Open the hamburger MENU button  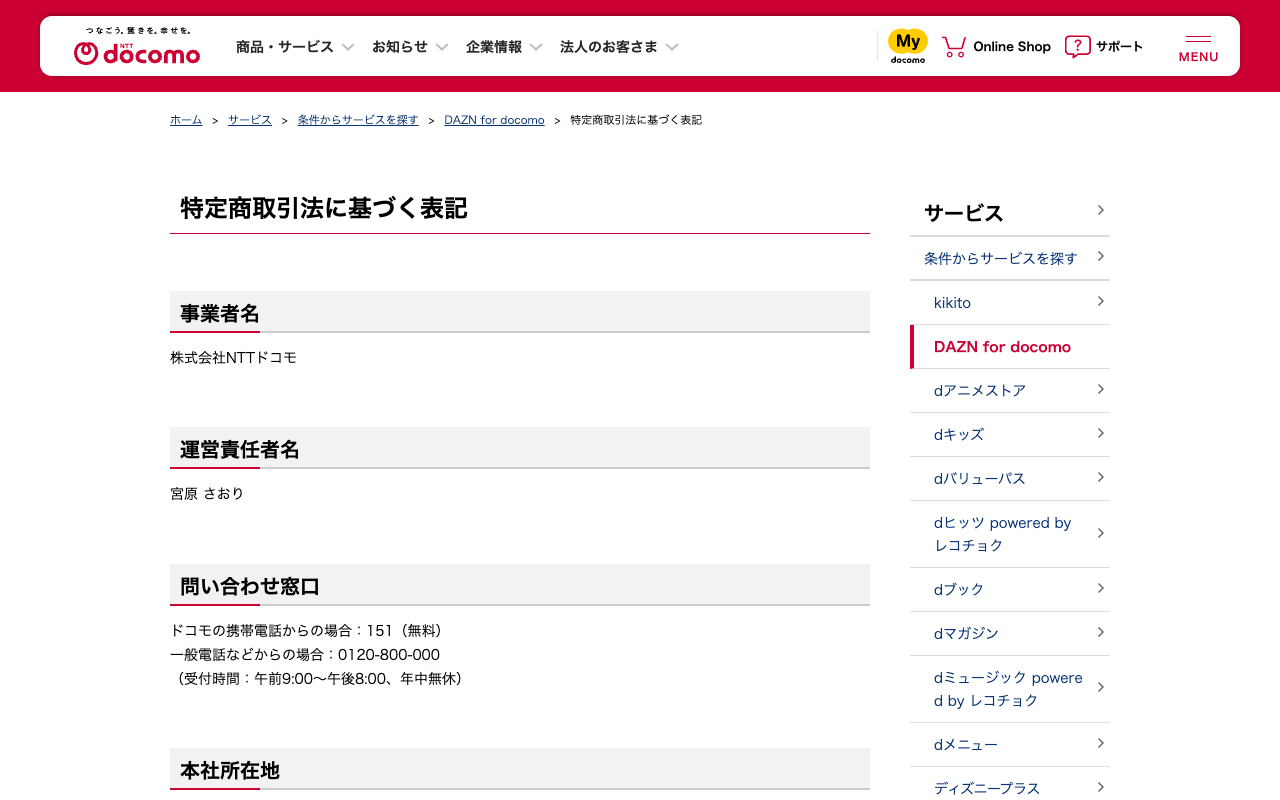(1198, 48)
